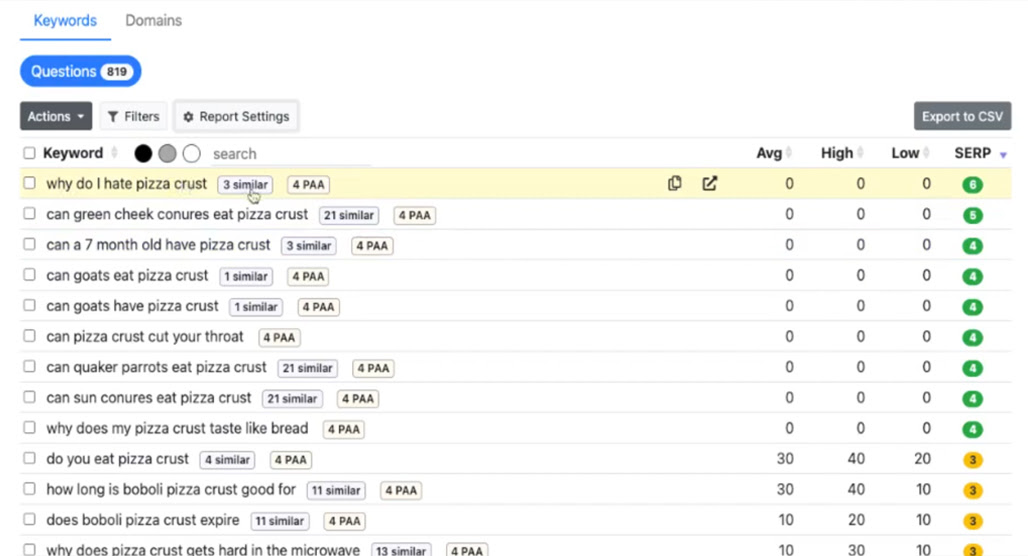The width and height of the screenshot is (1028, 556).
Task: Click Export to CSV button
Action: point(962,116)
